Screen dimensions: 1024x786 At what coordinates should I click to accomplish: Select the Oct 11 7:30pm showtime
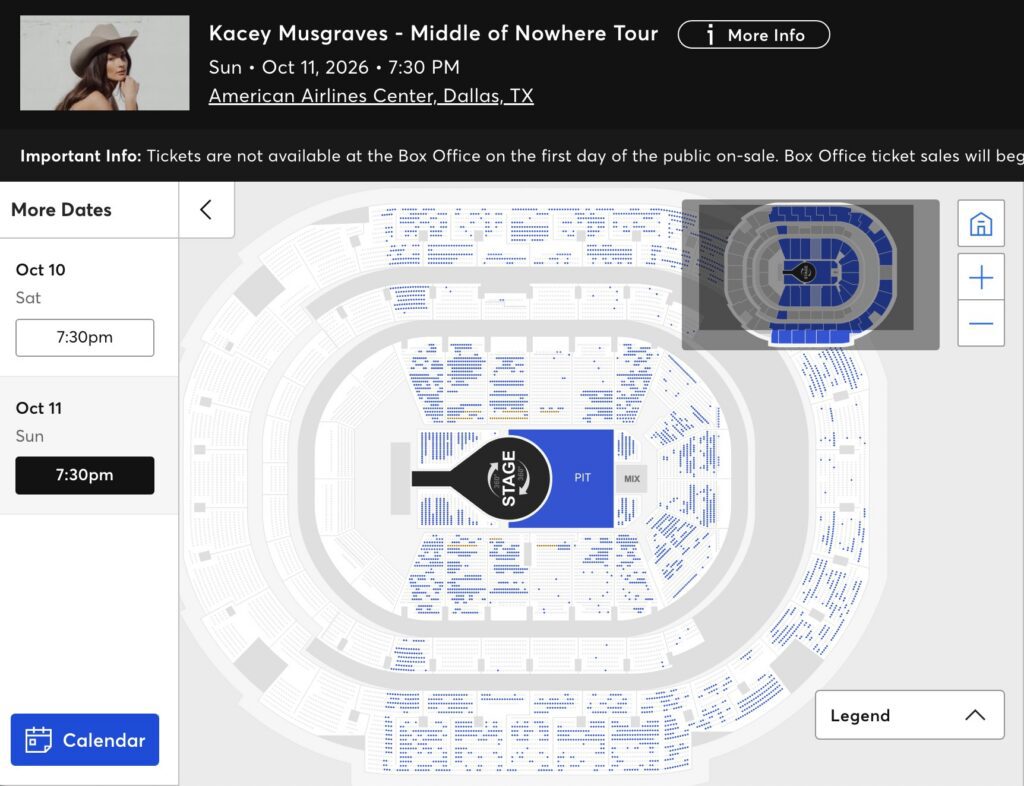[x=85, y=475]
